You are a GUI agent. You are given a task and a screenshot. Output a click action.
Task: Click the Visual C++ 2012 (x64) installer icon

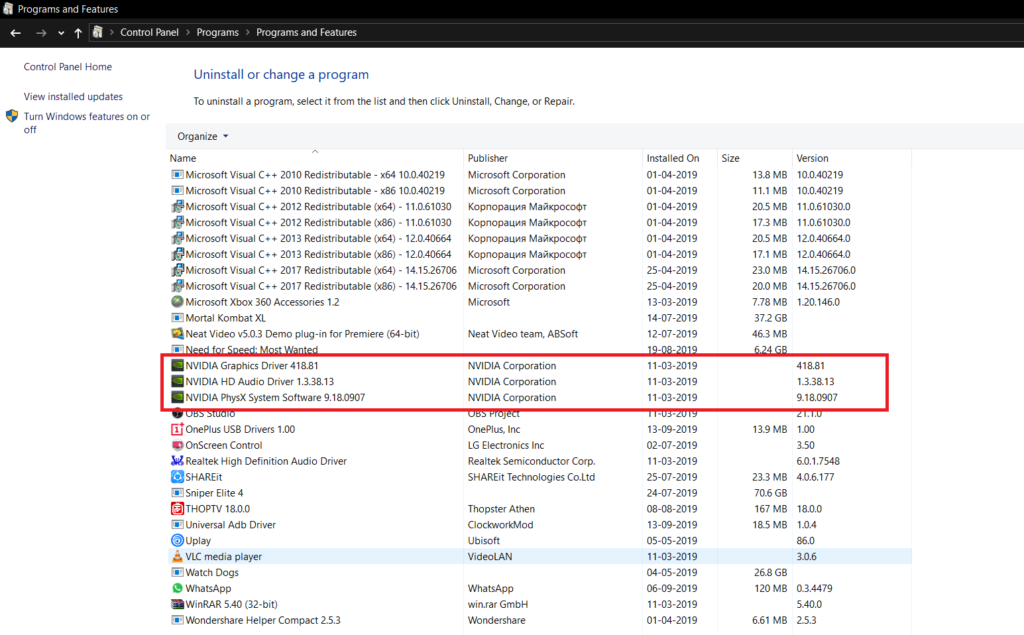coord(177,206)
